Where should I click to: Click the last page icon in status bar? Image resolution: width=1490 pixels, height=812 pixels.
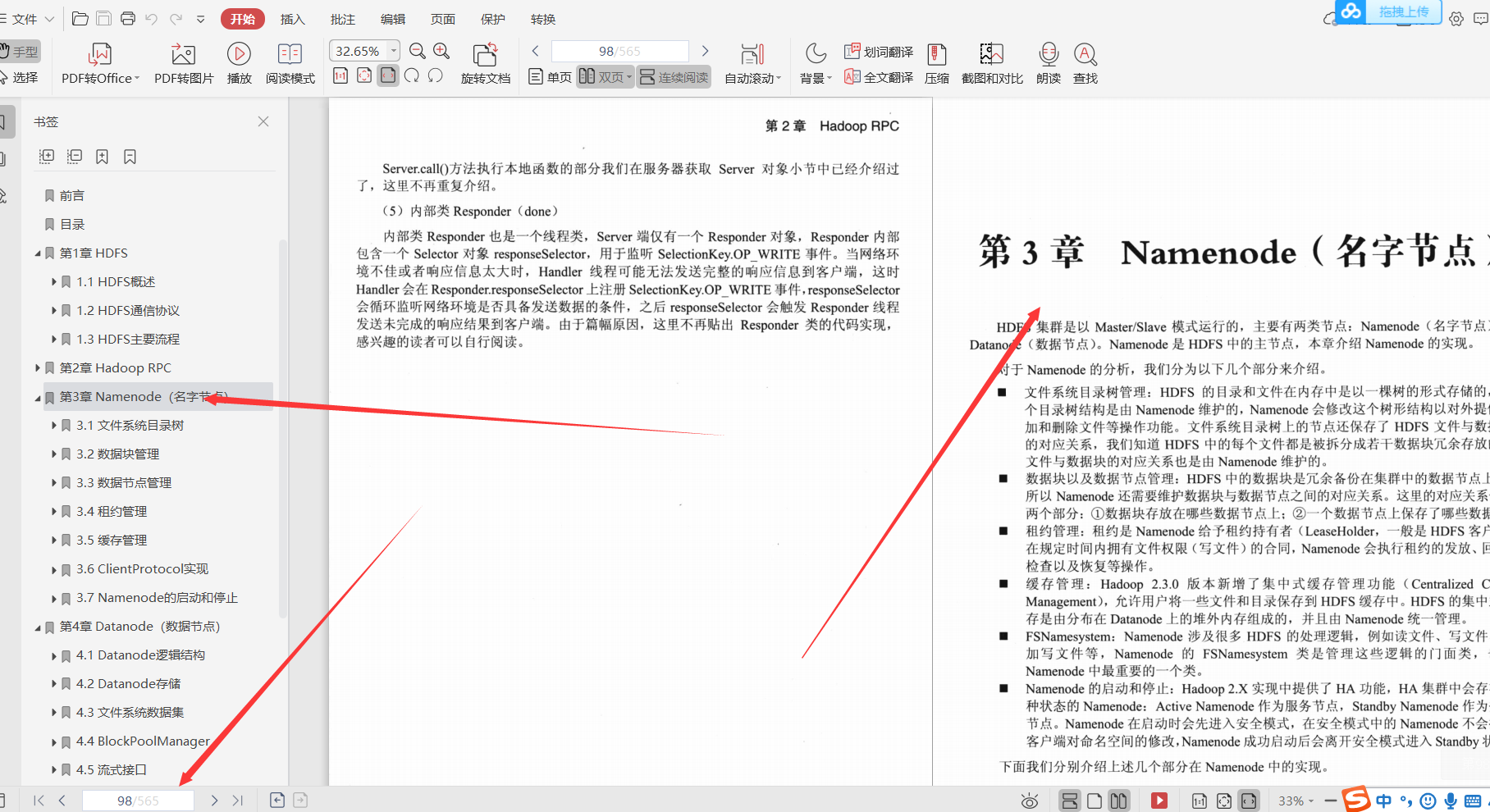click(x=238, y=801)
